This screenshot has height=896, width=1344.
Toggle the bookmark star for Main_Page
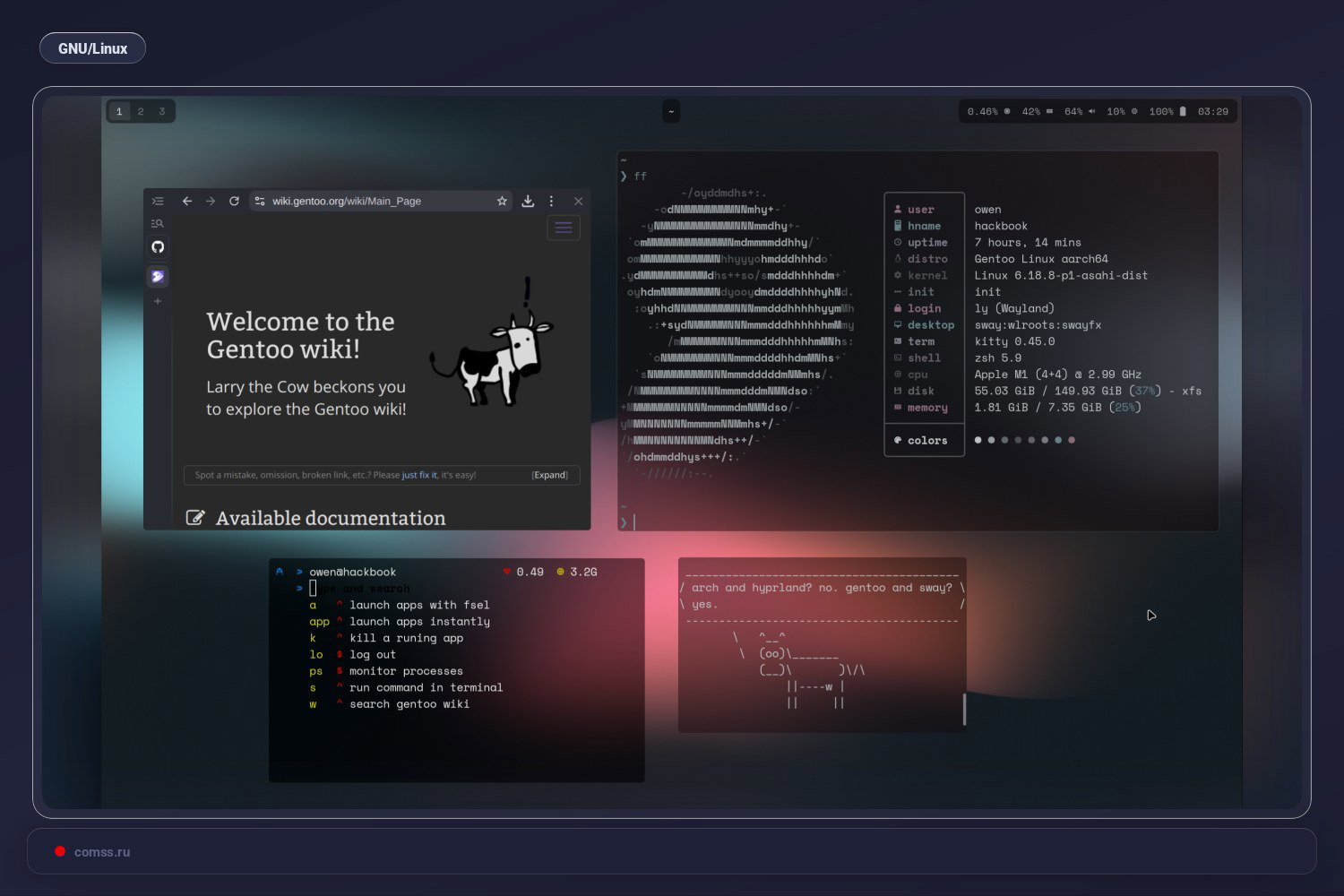pyautogui.click(x=502, y=201)
